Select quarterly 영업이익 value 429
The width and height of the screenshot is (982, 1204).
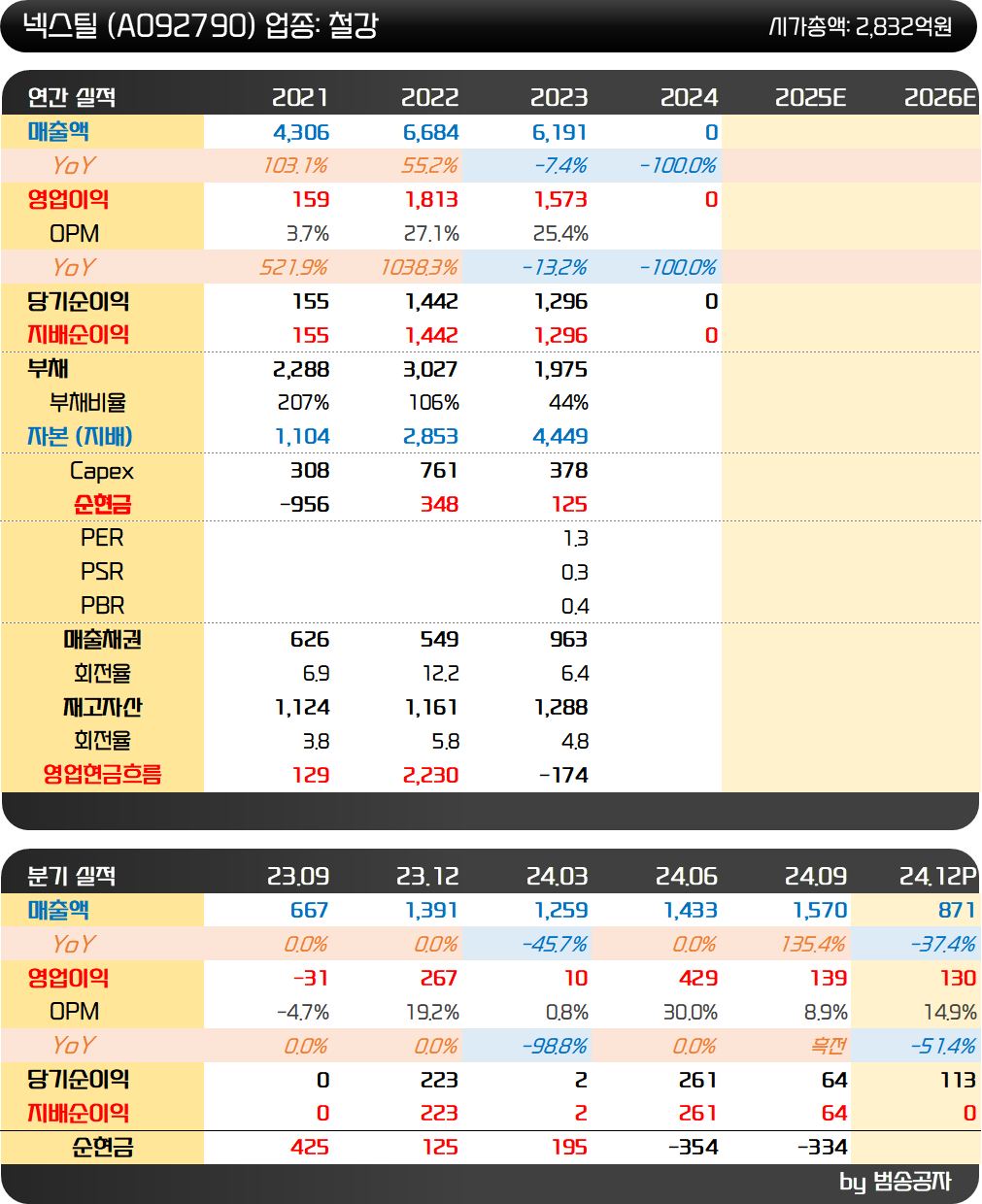(x=698, y=979)
